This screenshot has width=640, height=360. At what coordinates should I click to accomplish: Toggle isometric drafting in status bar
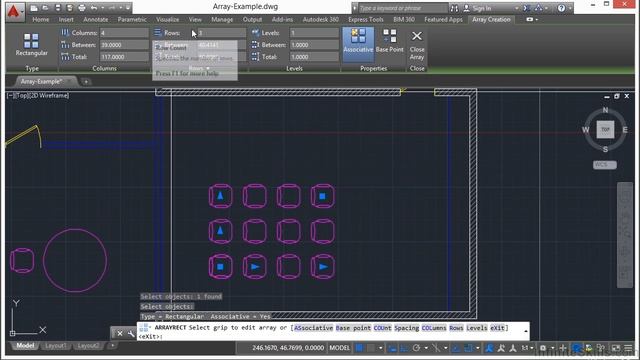pos(436,348)
